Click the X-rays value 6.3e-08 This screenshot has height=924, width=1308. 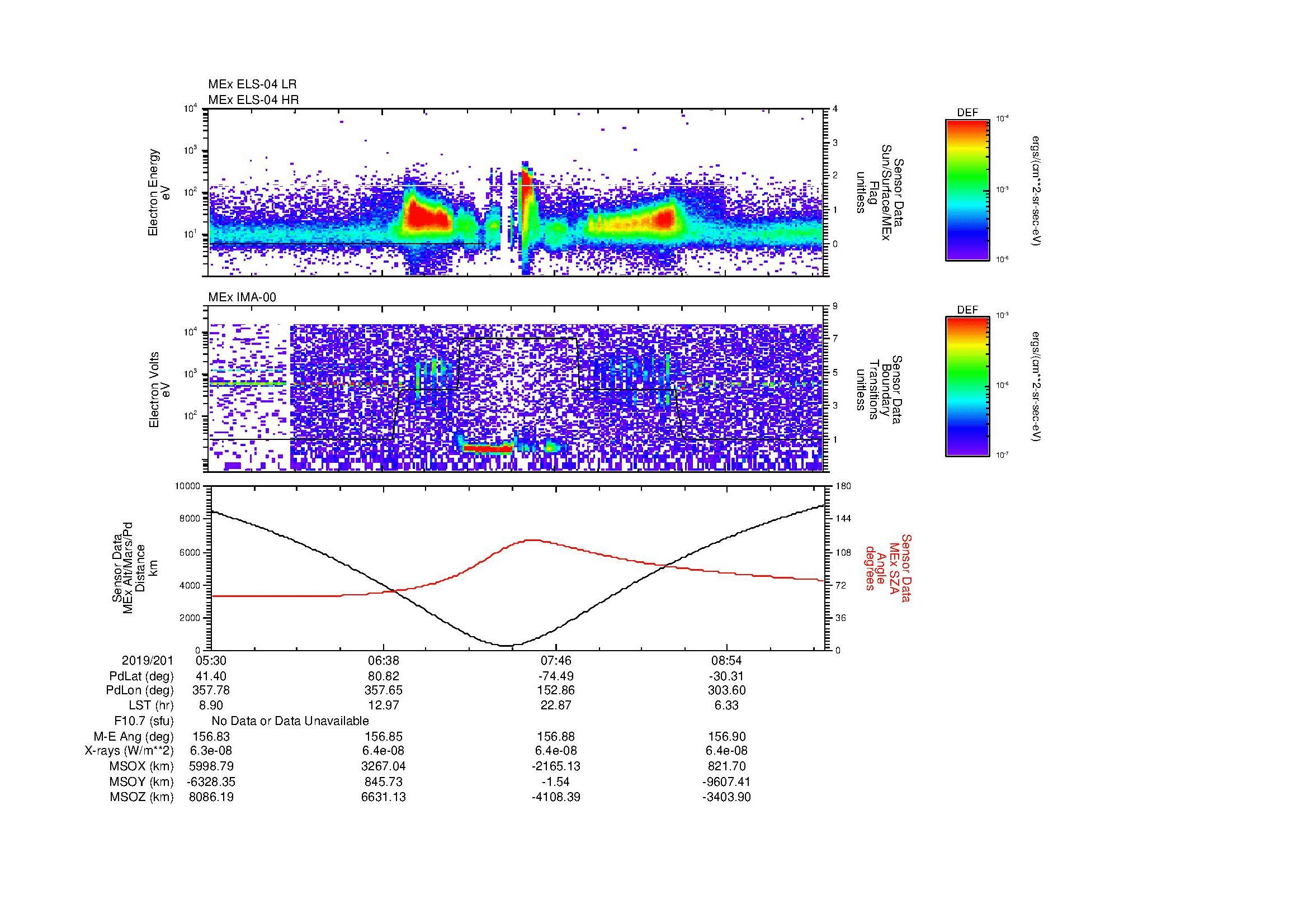click(x=211, y=751)
